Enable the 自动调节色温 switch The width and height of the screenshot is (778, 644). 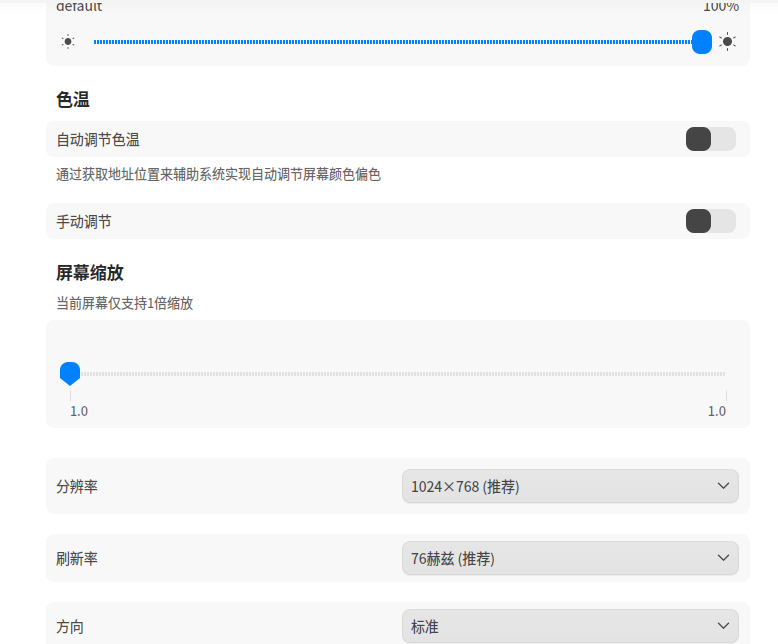(711, 139)
